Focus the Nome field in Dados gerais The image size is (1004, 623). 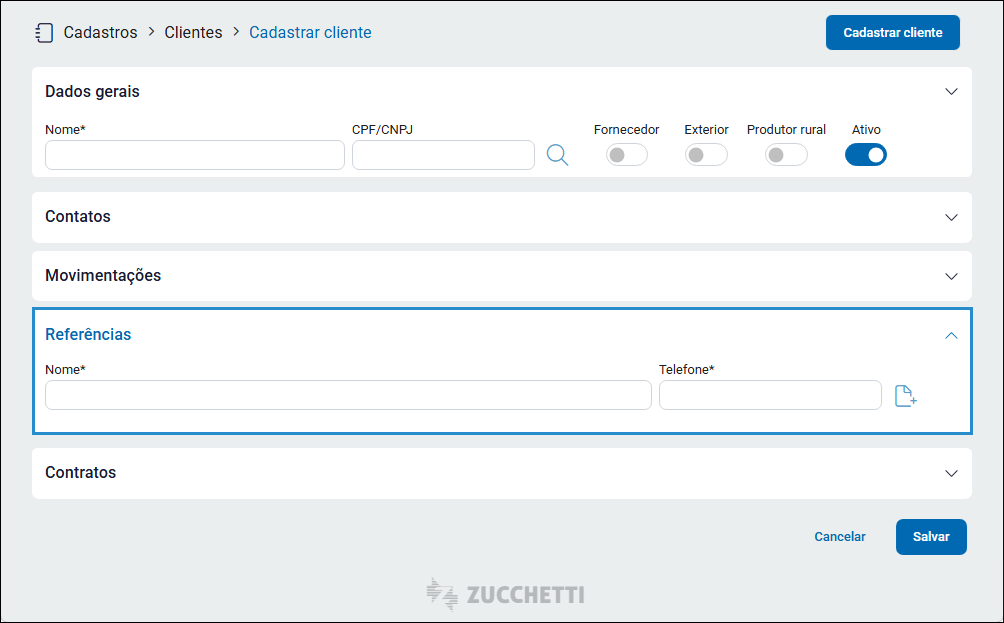pyautogui.click(x=195, y=155)
